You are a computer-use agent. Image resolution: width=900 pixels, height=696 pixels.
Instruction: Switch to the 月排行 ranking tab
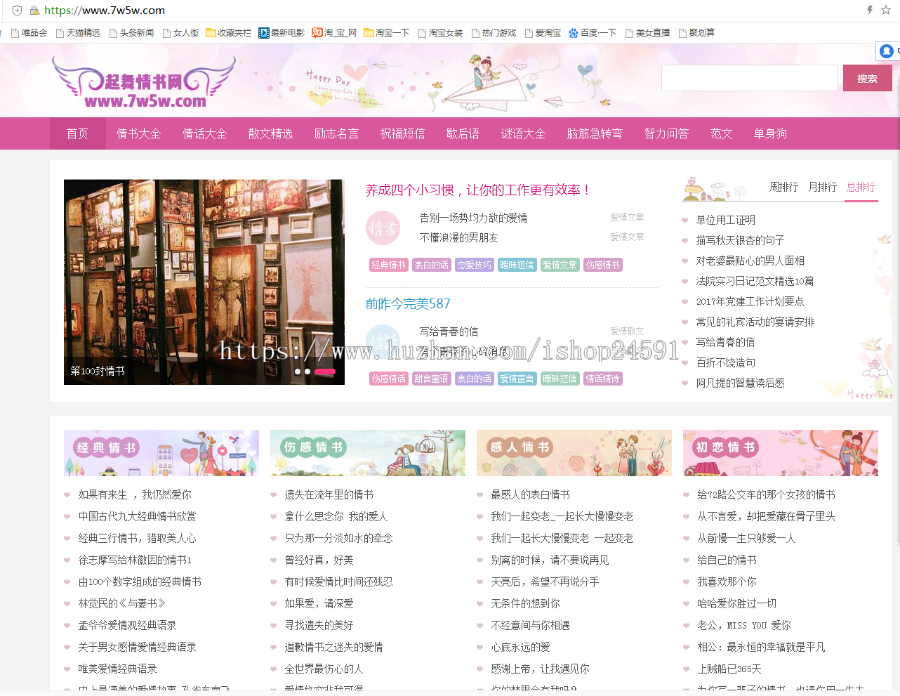click(x=823, y=187)
